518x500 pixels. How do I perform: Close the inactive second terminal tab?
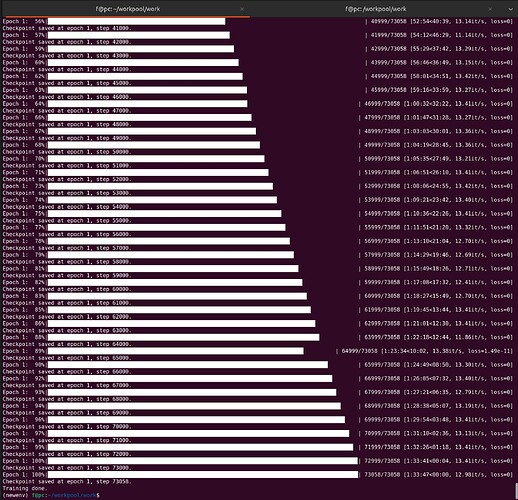tap(490, 9)
